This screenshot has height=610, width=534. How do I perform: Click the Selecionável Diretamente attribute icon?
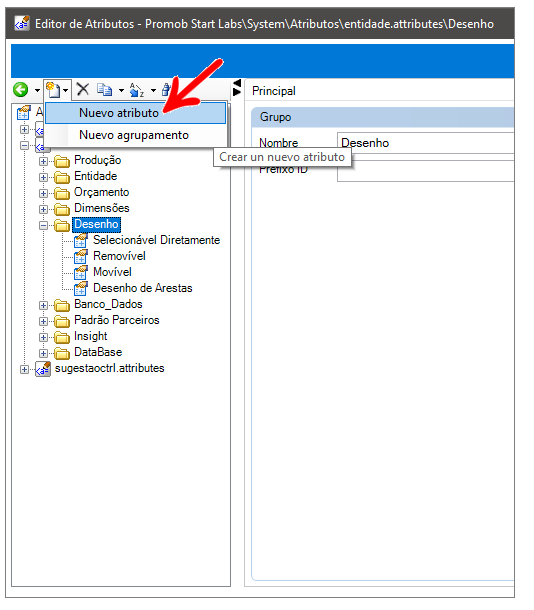(x=81, y=240)
